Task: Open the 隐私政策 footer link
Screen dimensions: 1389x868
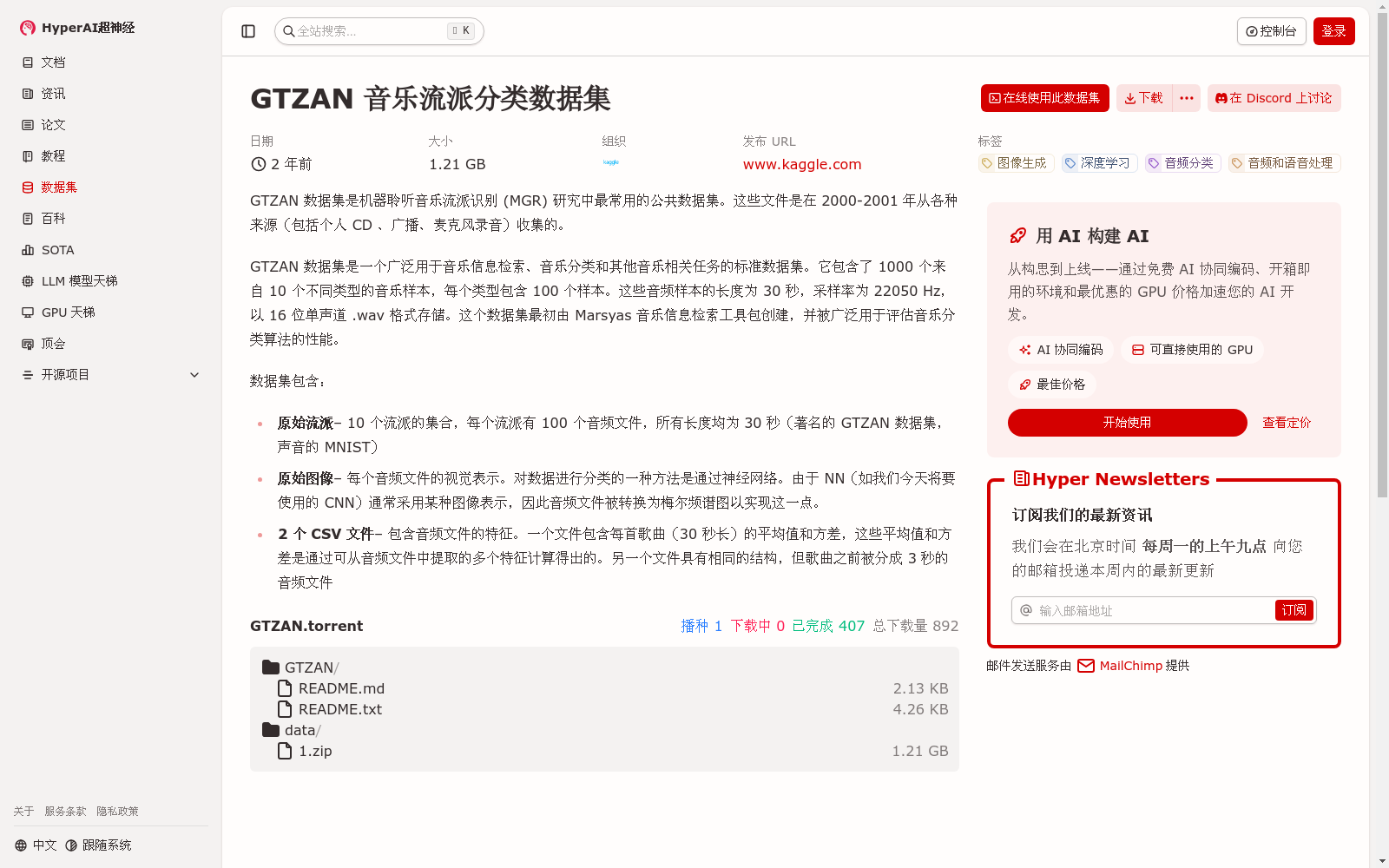Action: pos(117,812)
